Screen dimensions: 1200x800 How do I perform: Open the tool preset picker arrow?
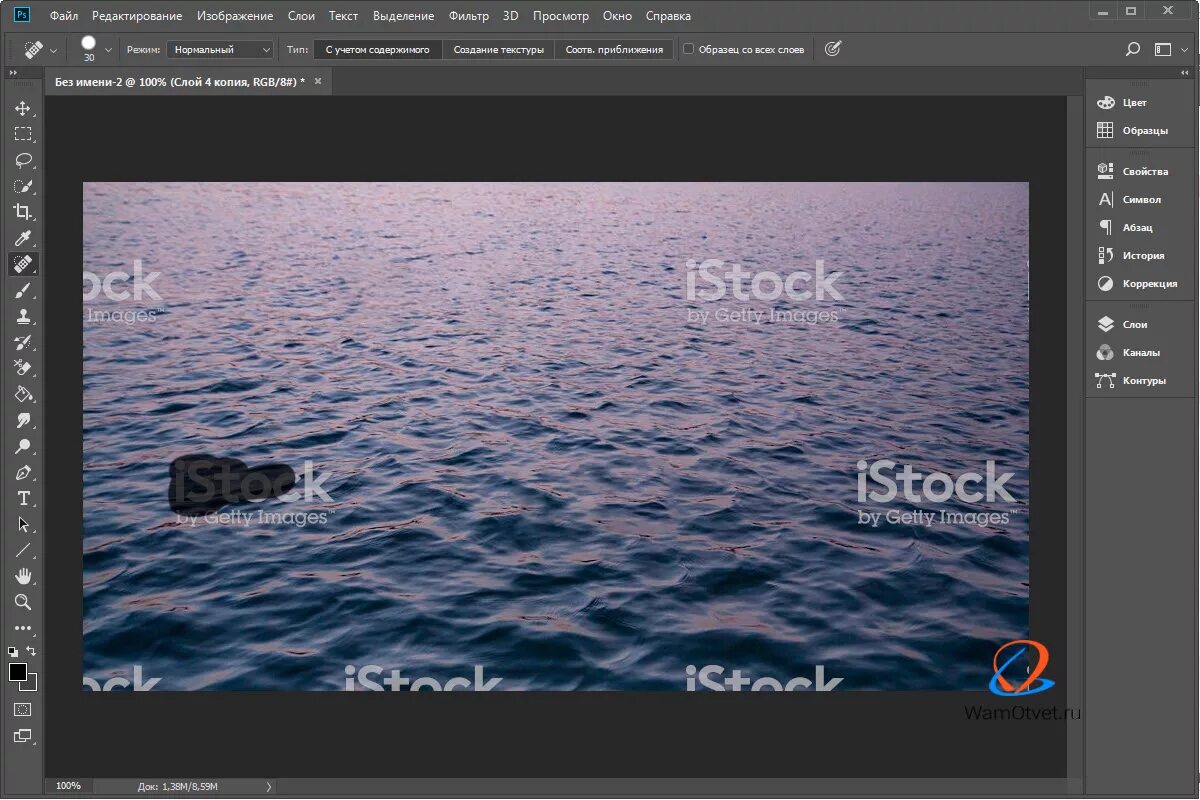coord(54,49)
